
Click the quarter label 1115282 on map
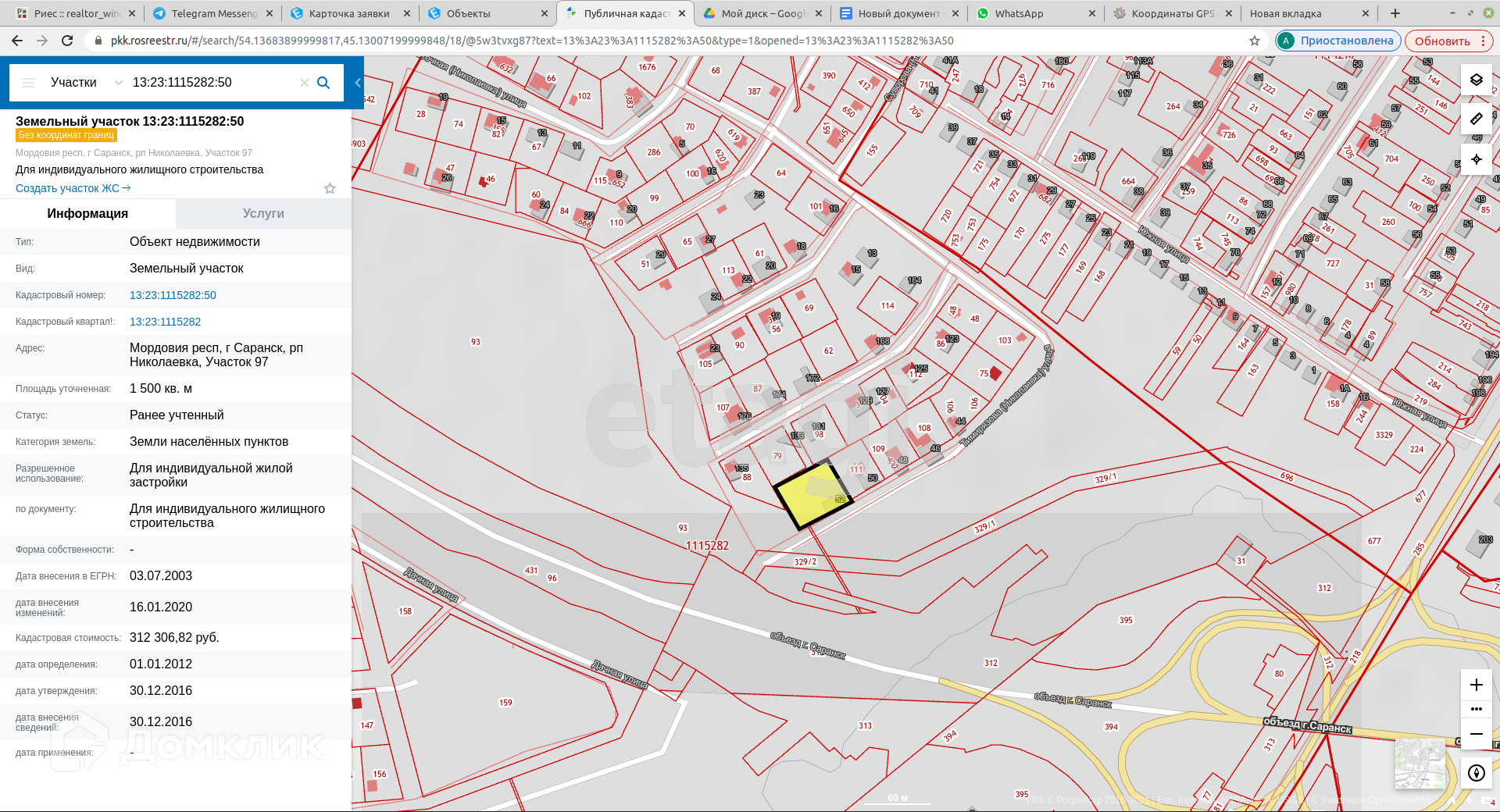point(707,546)
